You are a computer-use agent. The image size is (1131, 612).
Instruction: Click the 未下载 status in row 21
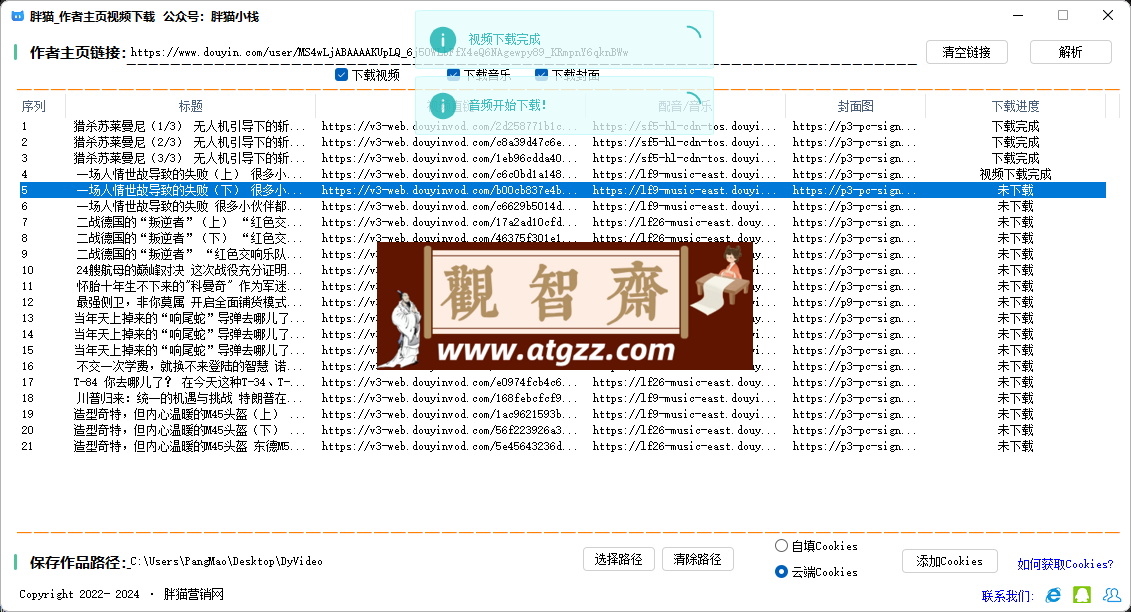pos(1015,446)
